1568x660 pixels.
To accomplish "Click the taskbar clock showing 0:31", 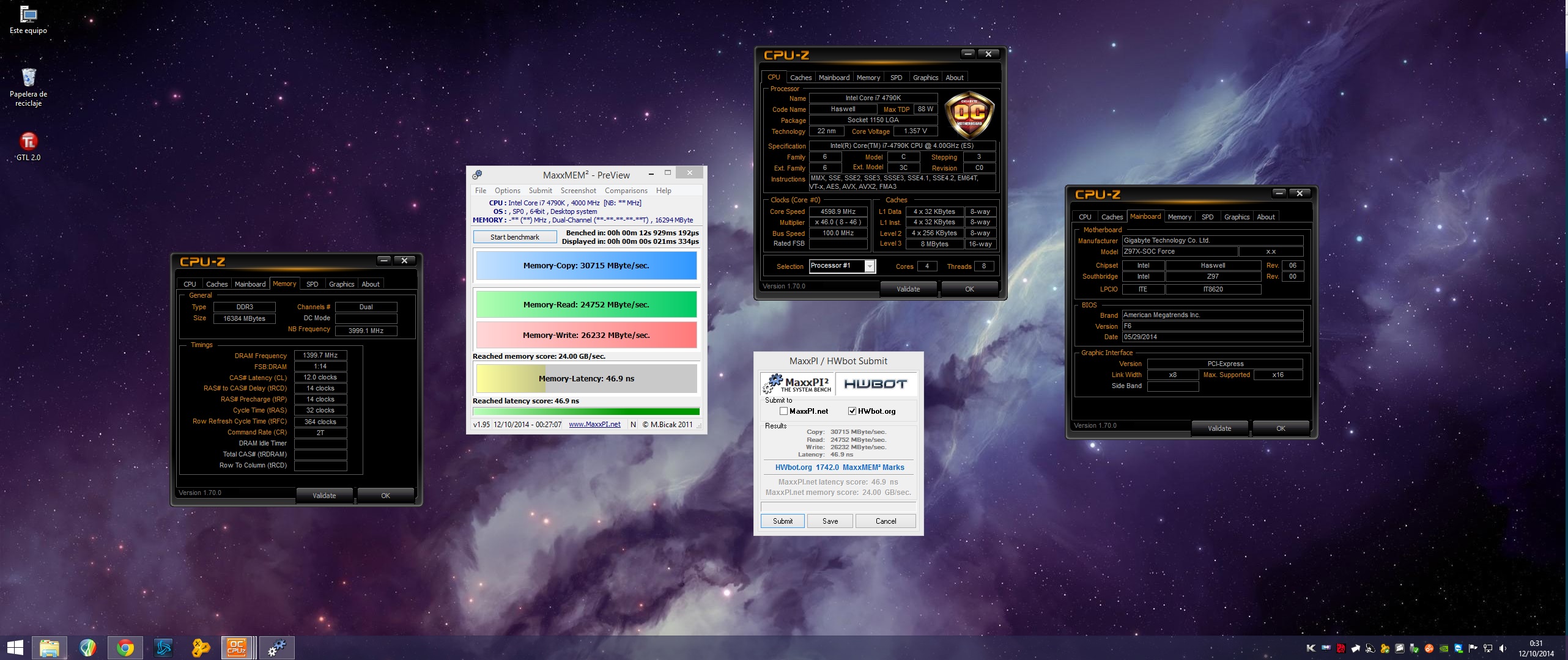I will click(1536, 648).
